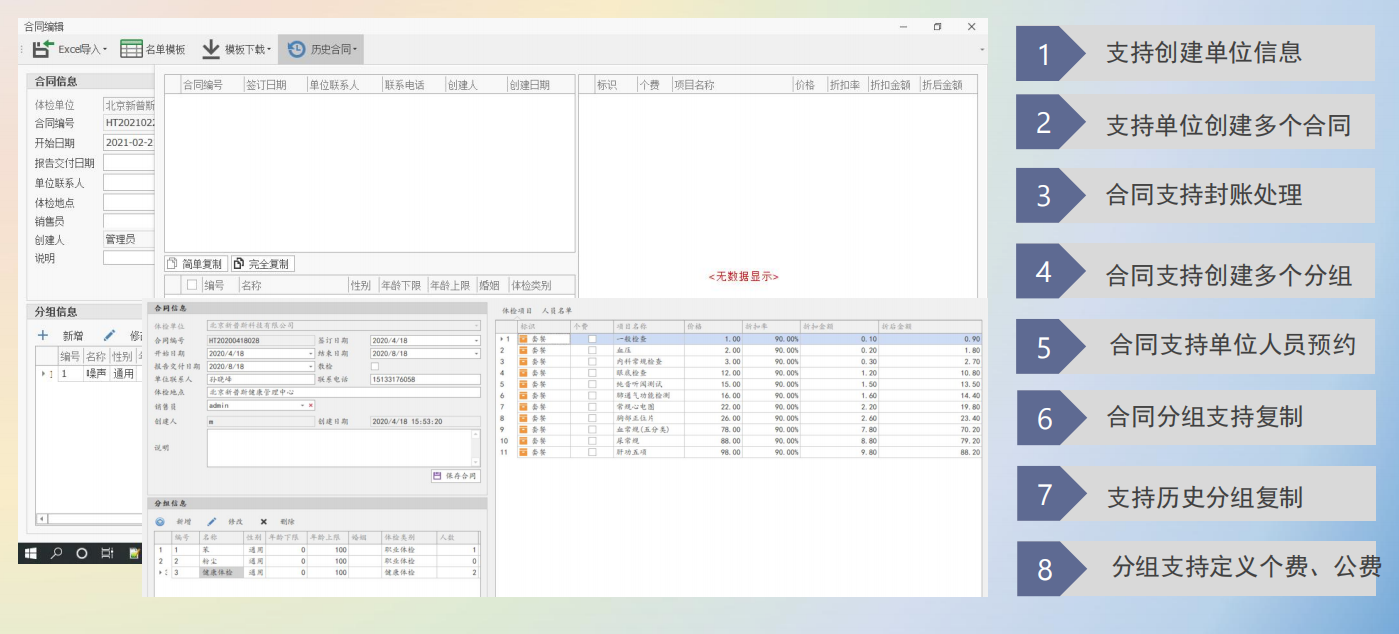Toggle 个费 checkbox for 眼底检查
Screen dimensions: 1399x634
[x=592, y=373]
